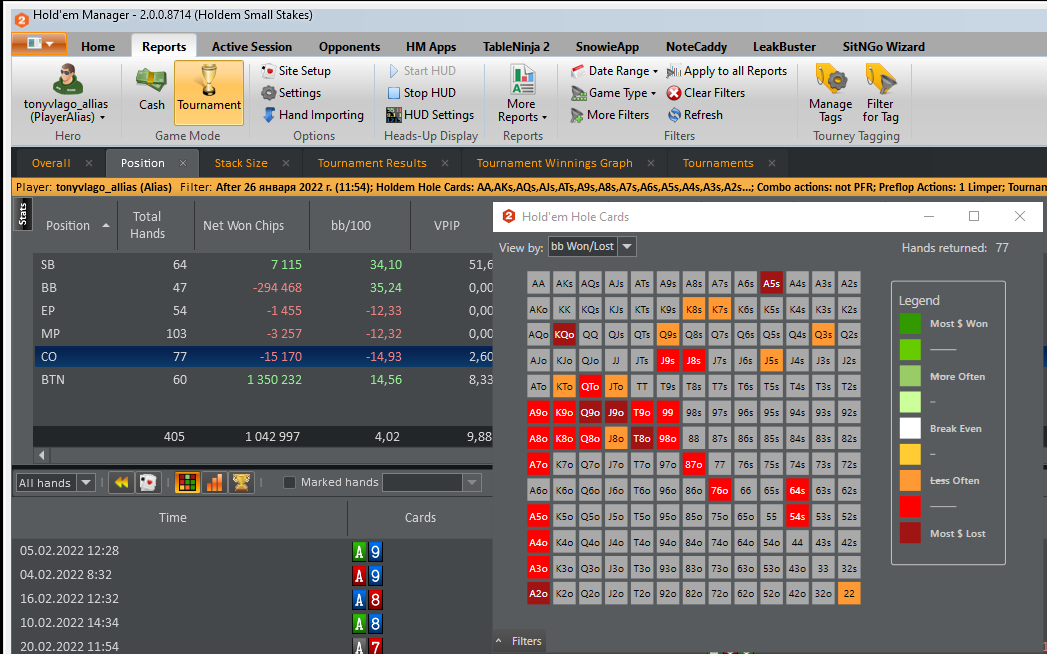Click the Net Won Chips column header
1047x654 pixels.
click(x=244, y=226)
